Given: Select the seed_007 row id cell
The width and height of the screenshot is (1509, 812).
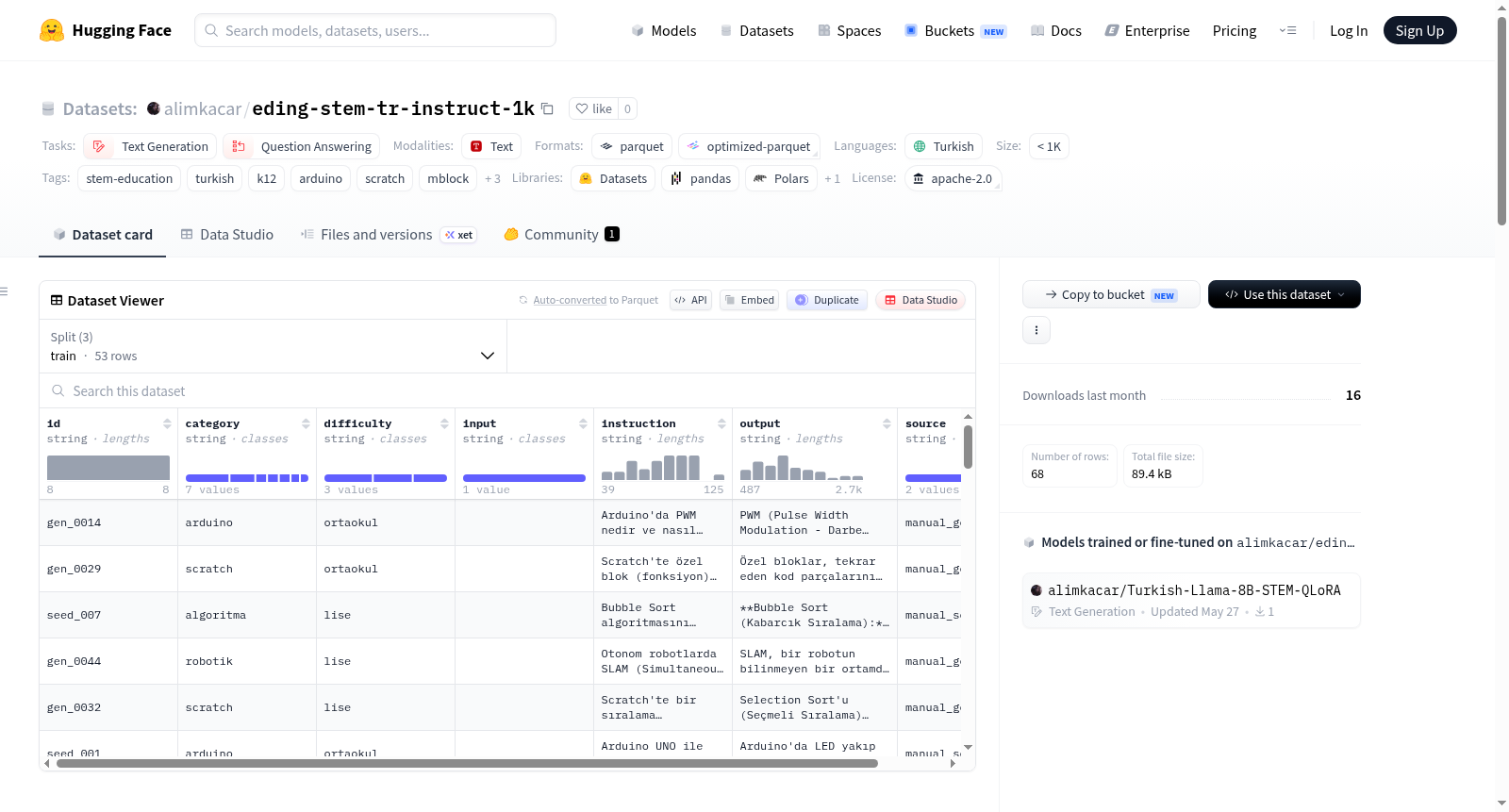Looking at the screenshot, I should 108,615.
